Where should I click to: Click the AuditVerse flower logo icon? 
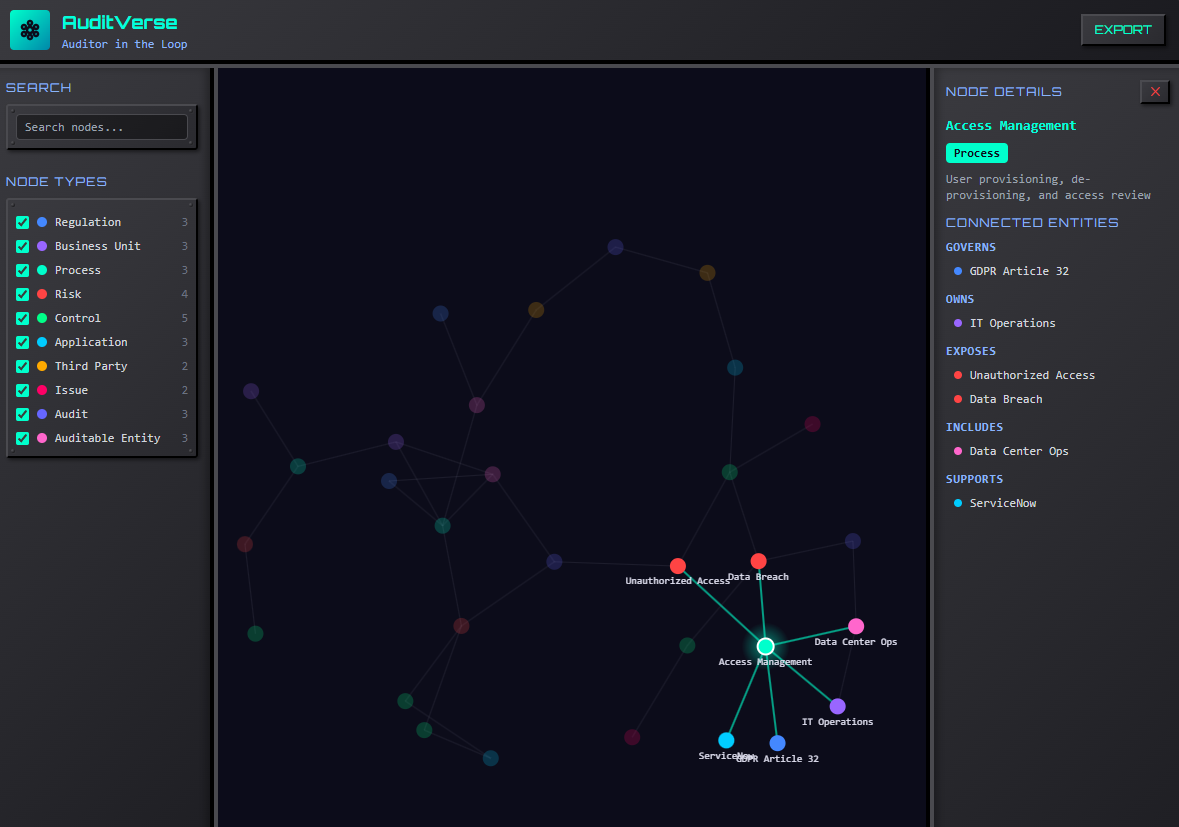pyautogui.click(x=29, y=29)
